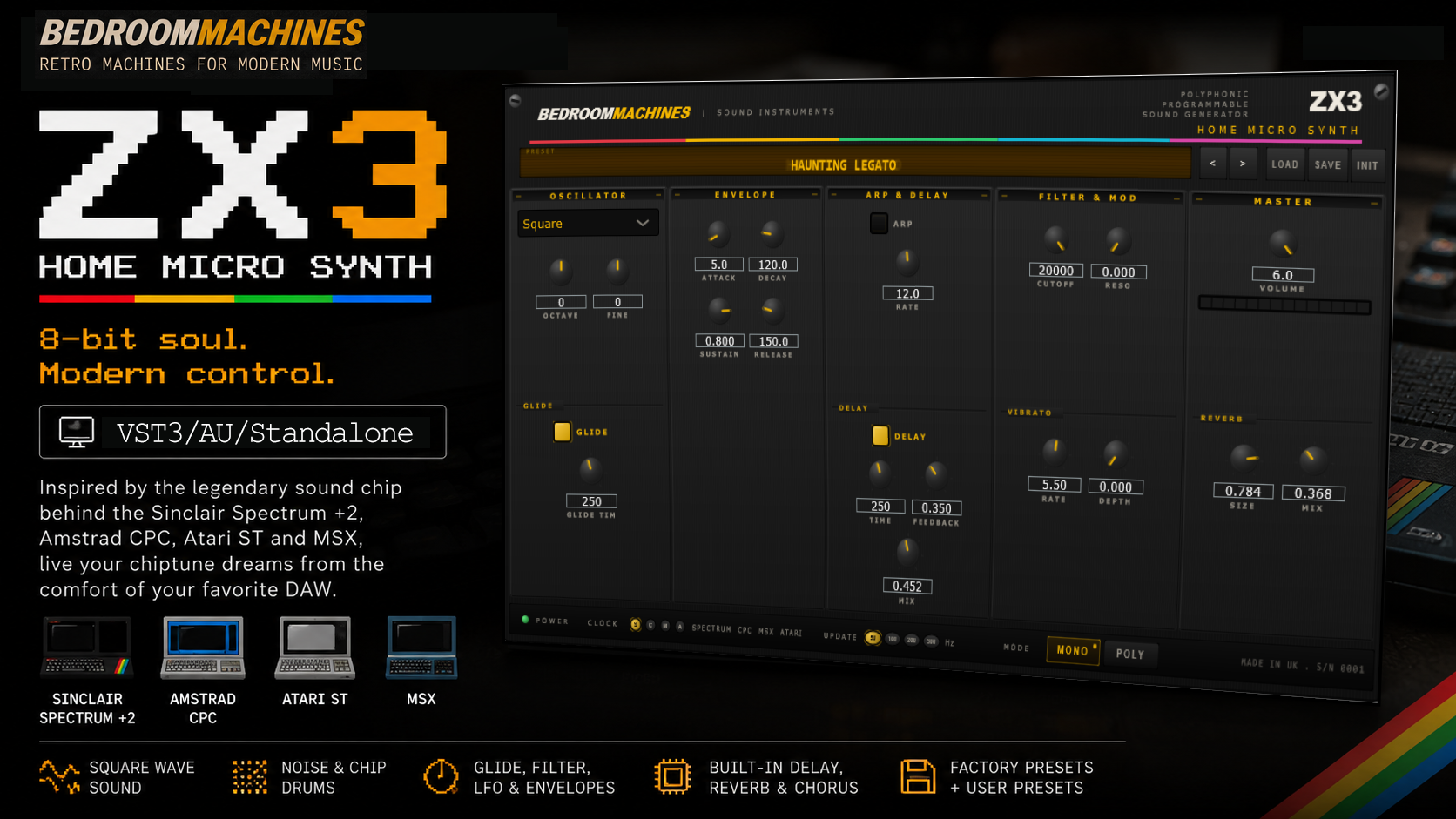The width and height of the screenshot is (1456, 819).
Task: Set update rate to 300 Hz
Action: click(x=931, y=641)
